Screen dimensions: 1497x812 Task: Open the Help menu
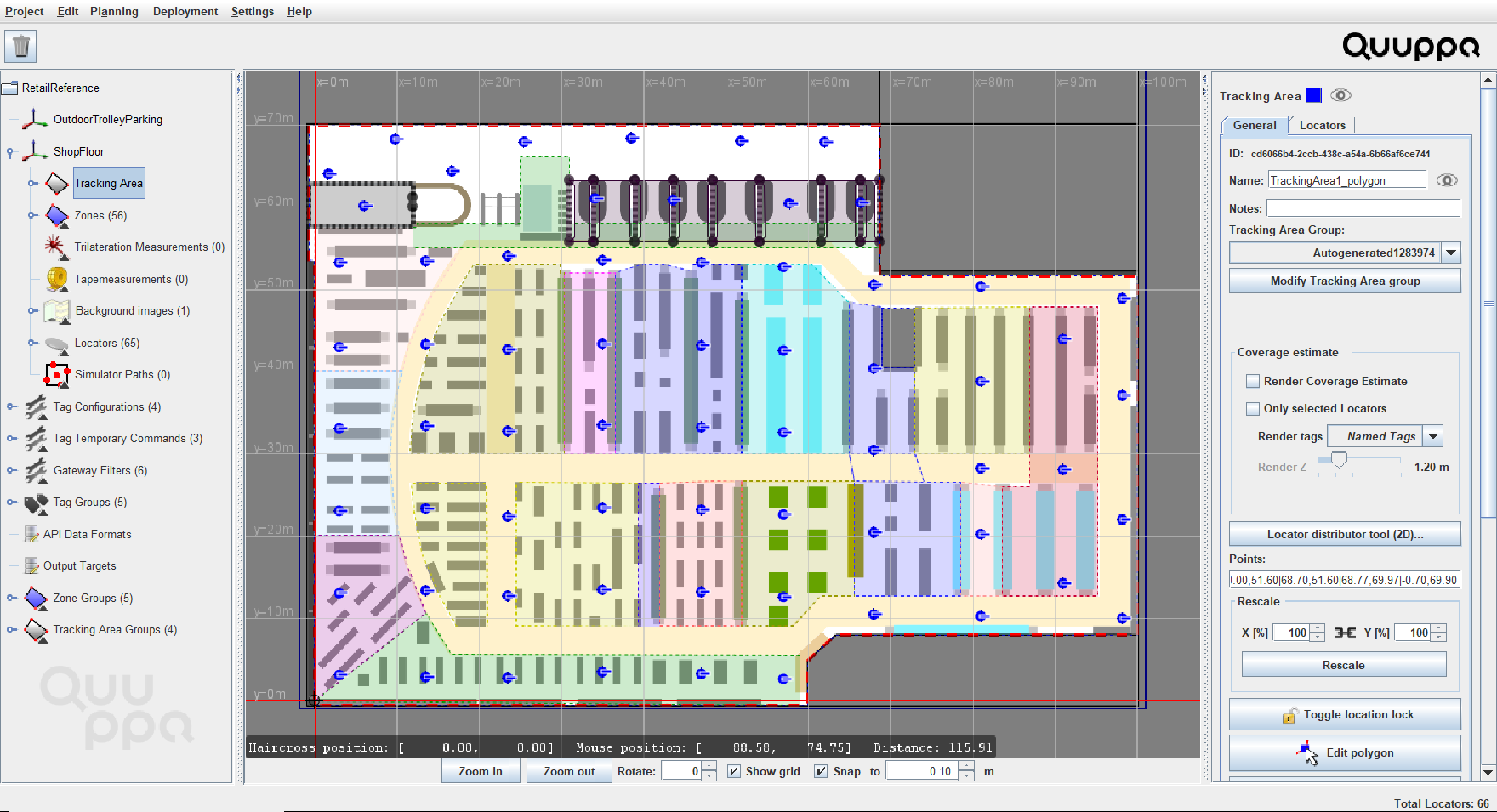(x=299, y=11)
